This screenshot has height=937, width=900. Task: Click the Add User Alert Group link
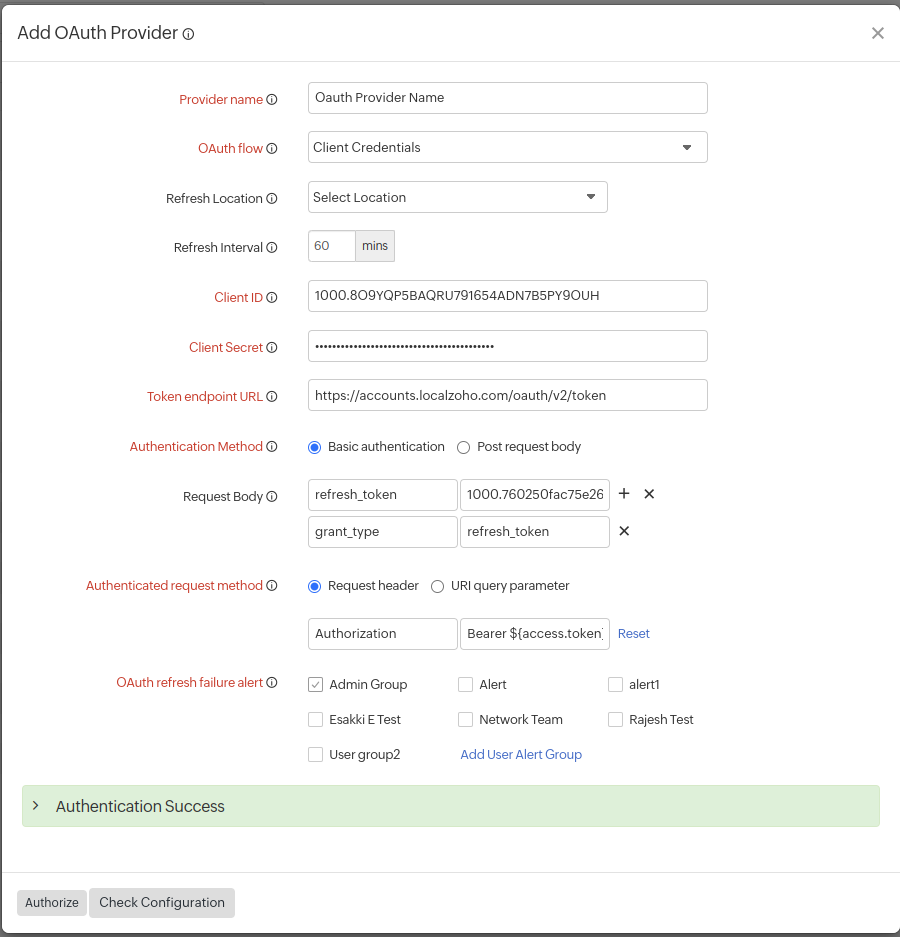click(x=521, y=754)
